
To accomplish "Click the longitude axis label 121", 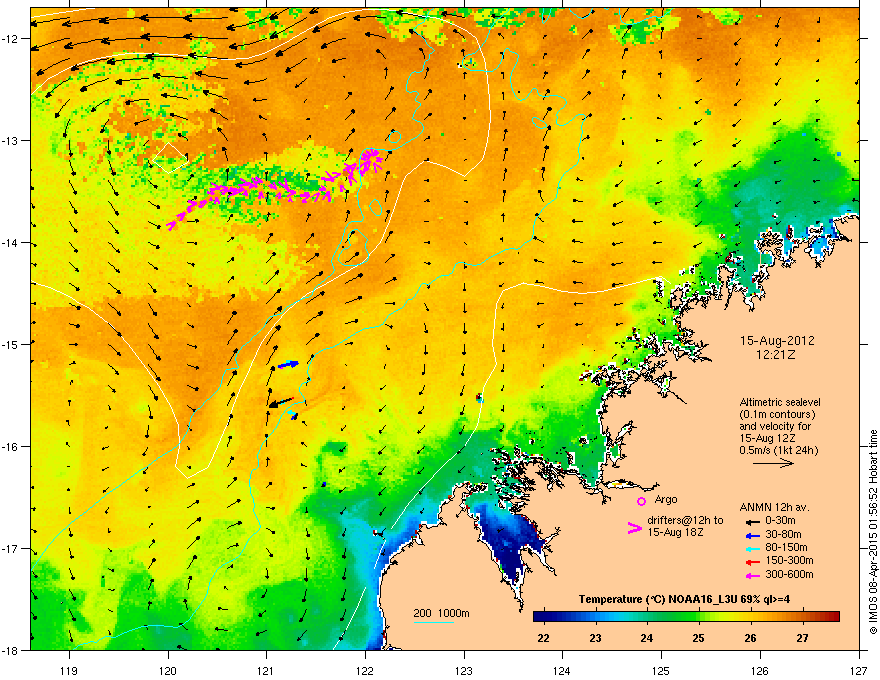I will (267, 670).
